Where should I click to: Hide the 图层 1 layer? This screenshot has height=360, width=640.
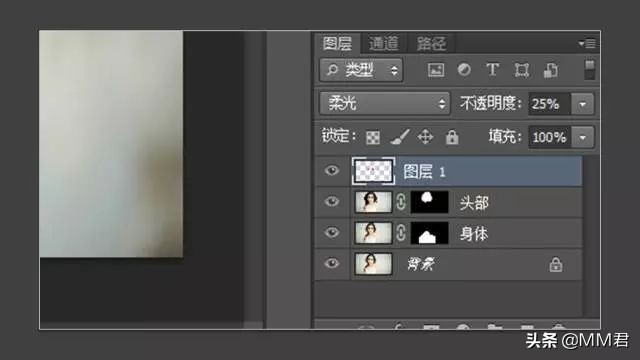pyautogui.click(x=332, y=170)
